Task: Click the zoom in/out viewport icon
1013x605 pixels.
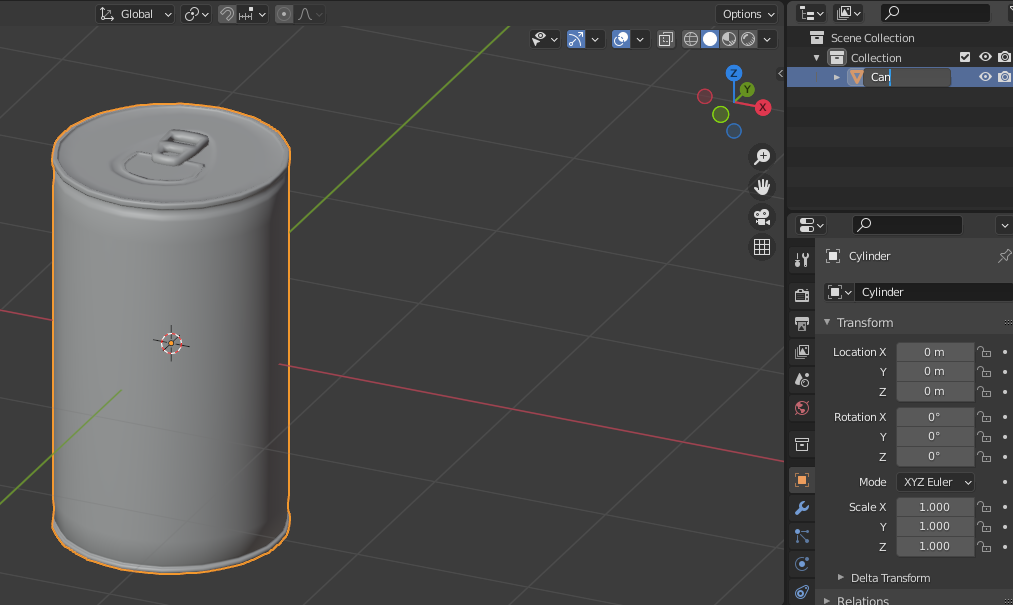Action: tap(762, 156)
